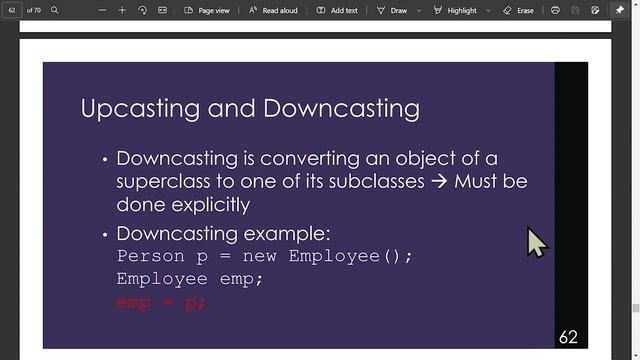Click the slide number 62
640x360 pixels.
[568, 337]
